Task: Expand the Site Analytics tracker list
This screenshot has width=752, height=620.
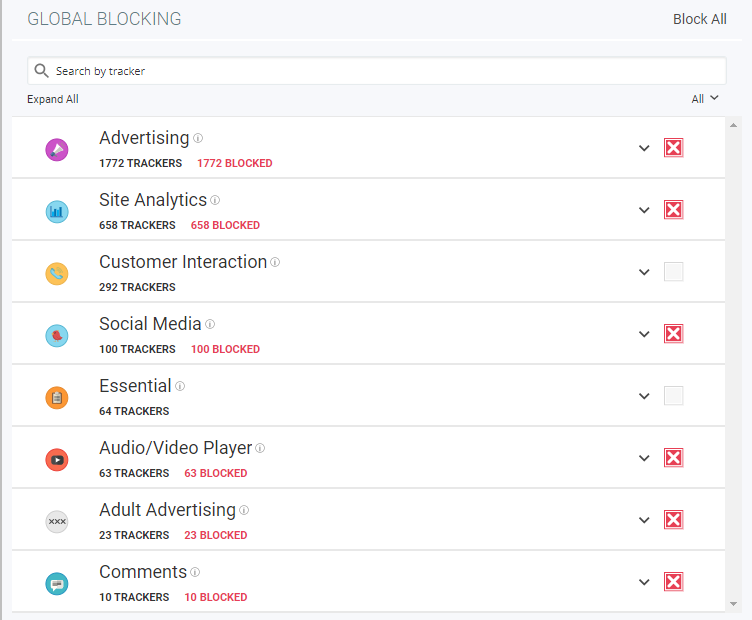Action: point(644,210)
